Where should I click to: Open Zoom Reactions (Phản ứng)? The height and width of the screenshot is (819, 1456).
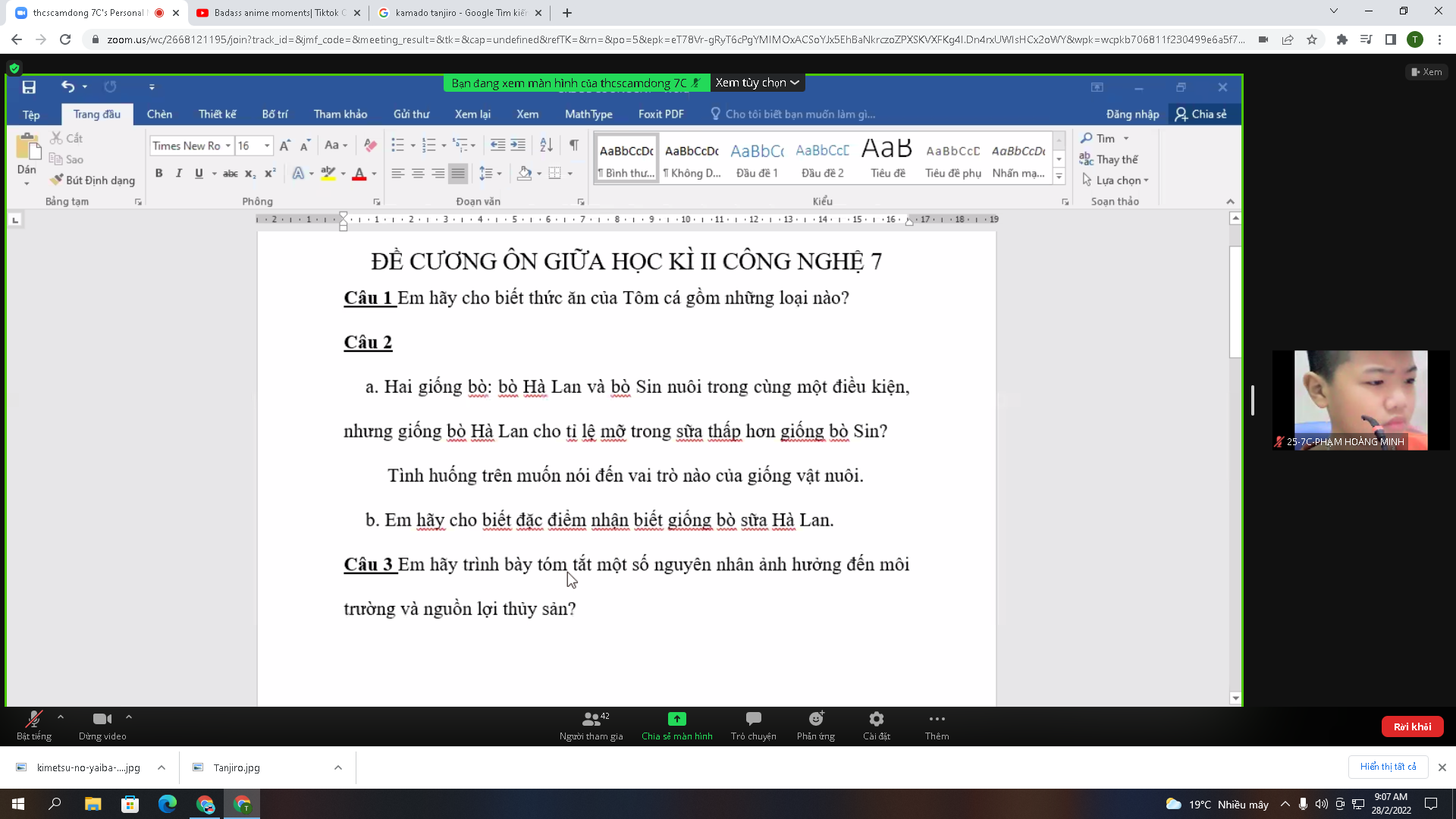(x=816, y=726)
